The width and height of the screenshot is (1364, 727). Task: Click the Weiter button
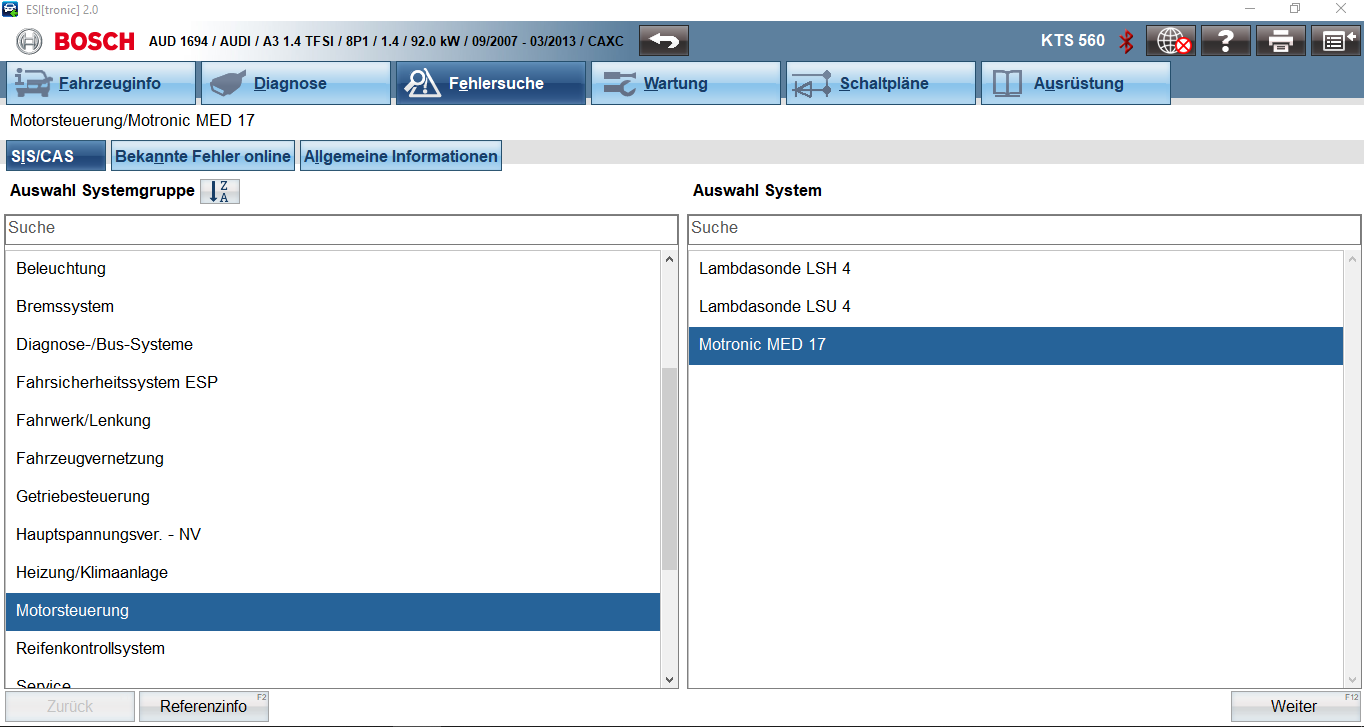(1294, 706)
